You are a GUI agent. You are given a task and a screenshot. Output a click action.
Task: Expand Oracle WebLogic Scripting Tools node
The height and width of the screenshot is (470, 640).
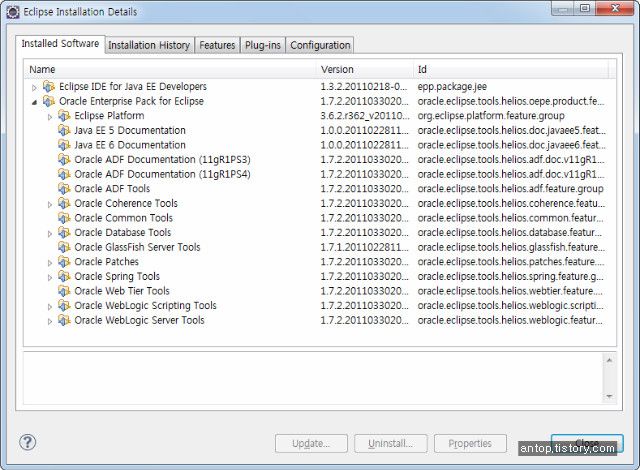point(50,307)
